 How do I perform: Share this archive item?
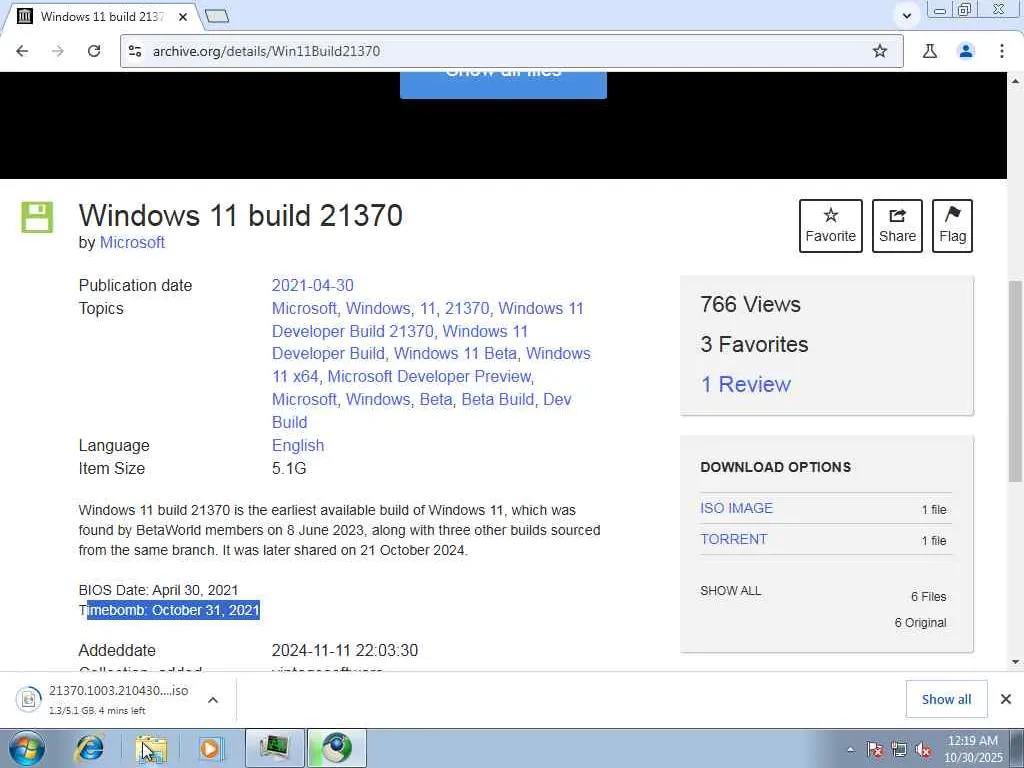coord(897,226)
